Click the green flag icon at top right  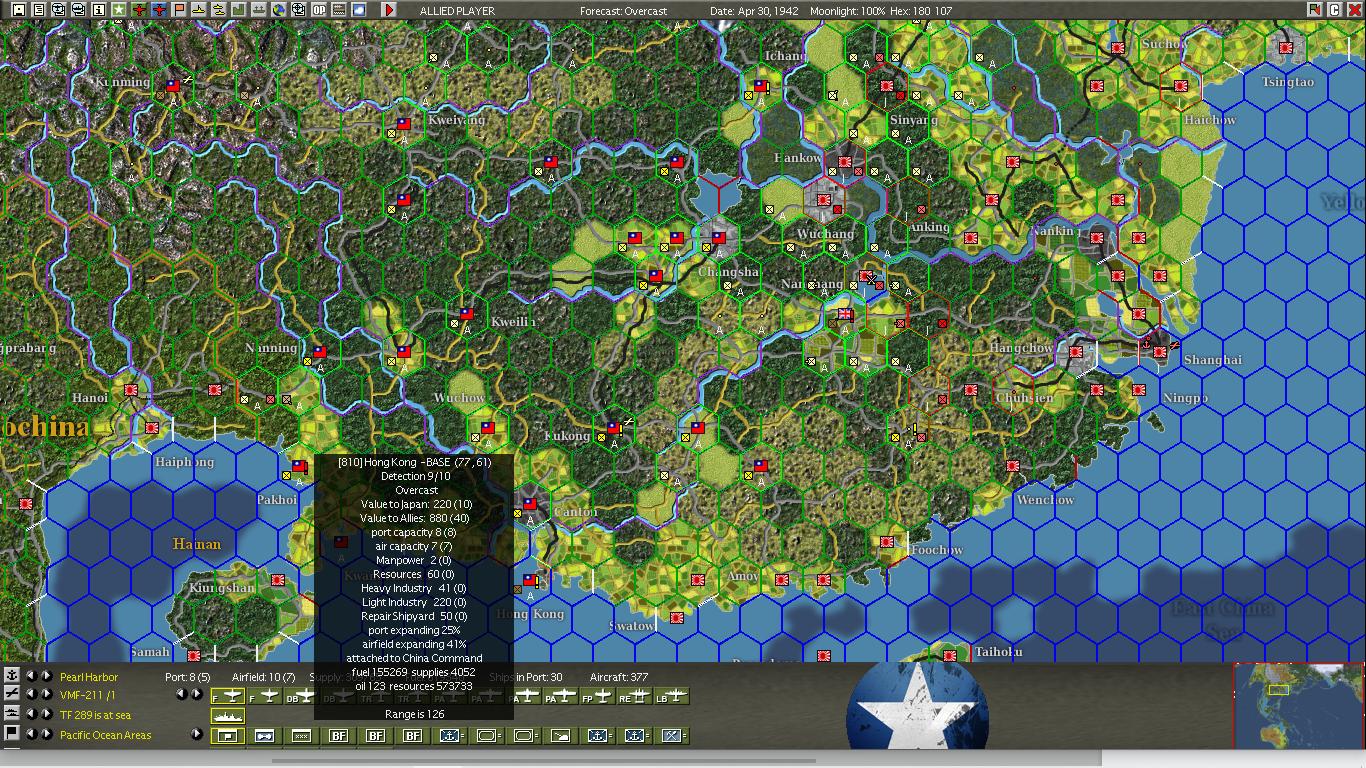coord(1314,9)
